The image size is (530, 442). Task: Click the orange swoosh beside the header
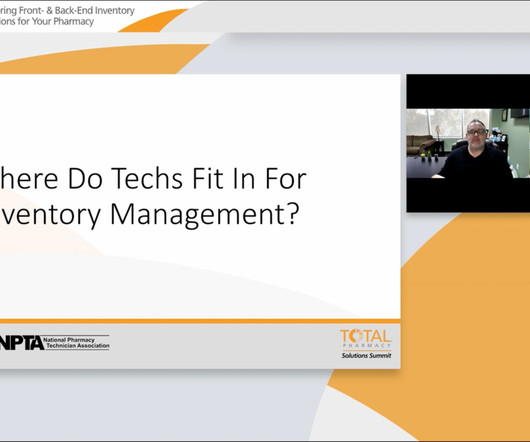(x=154, y=21)
